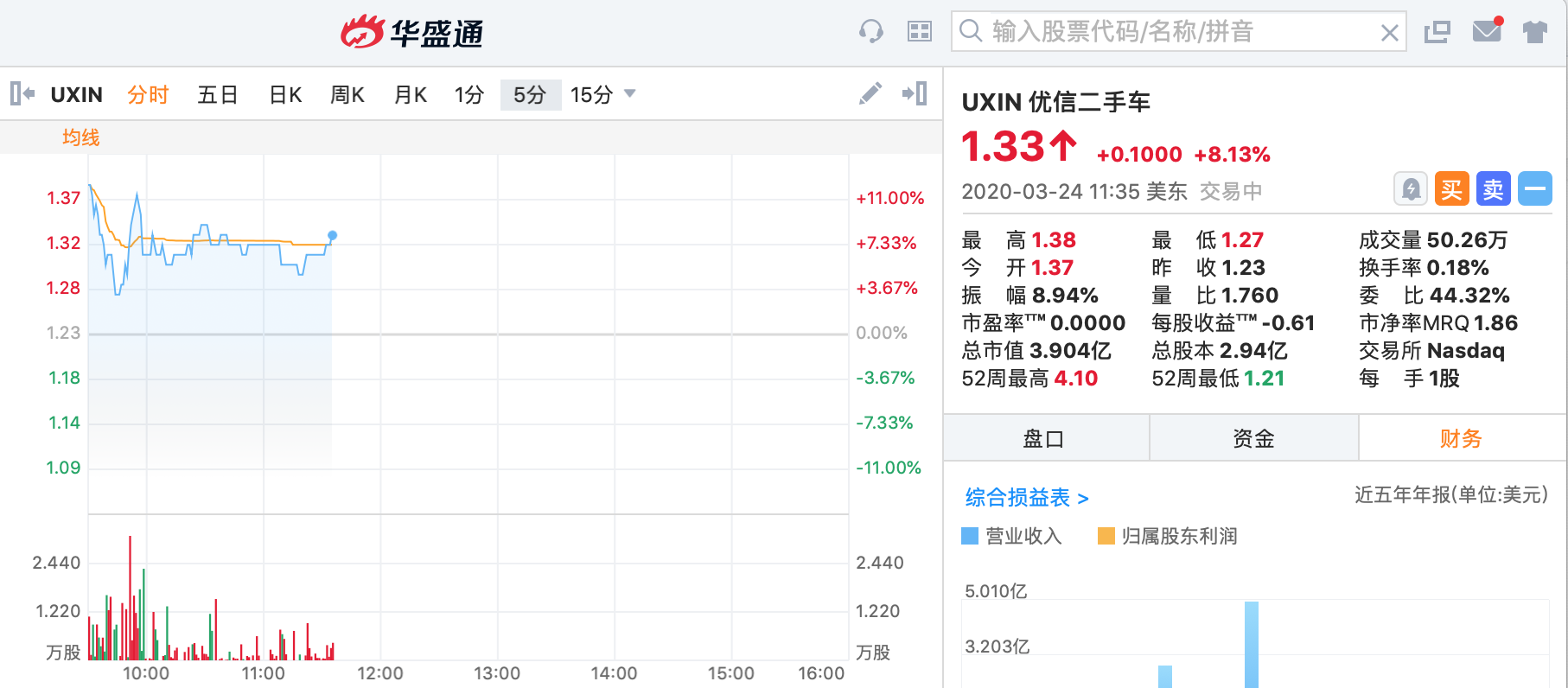Click the shirt skin theme icon
The image size is (1568, 688).
coord(1535,32)
